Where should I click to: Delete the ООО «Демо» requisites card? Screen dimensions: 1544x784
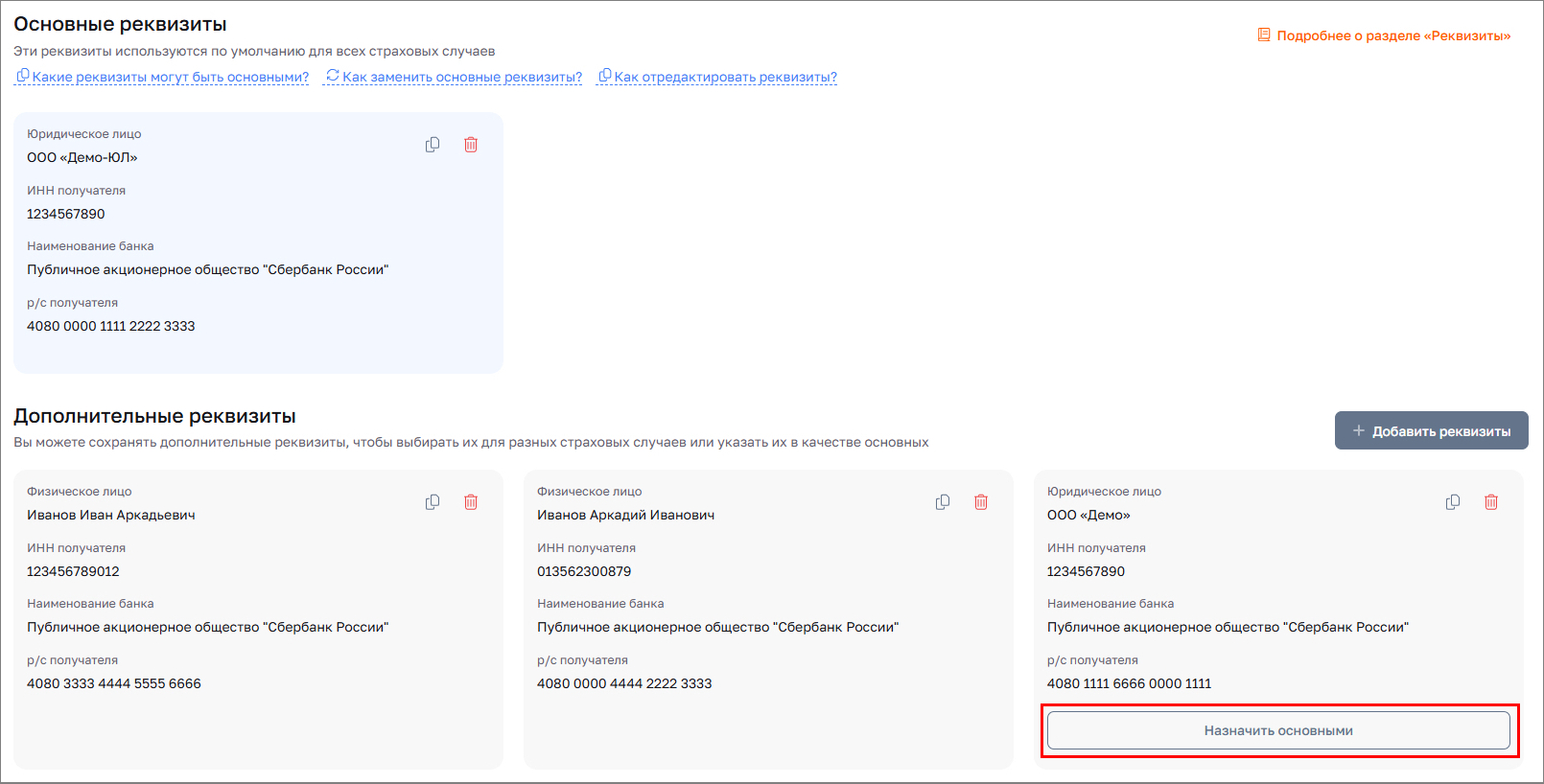pos(1491,502)
